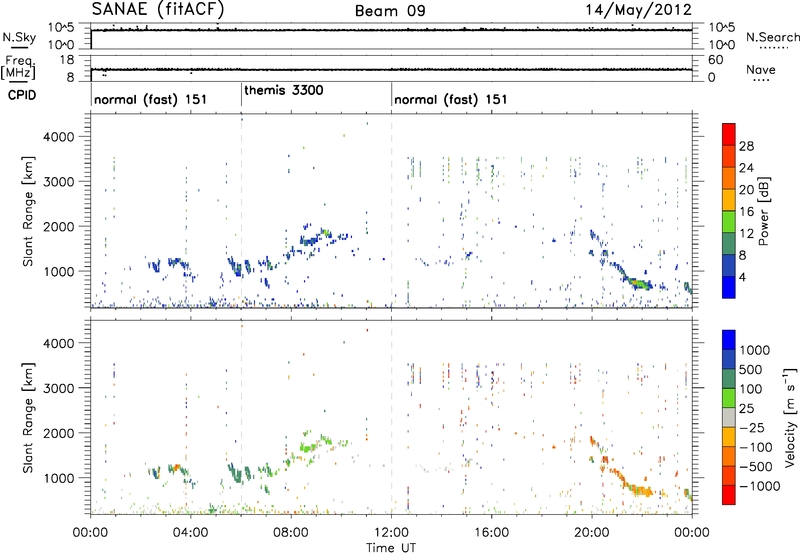This screenshot has width=800, height=554.
Task: Click the 24 label on power colorbar
Action: (x=746, y=168)
